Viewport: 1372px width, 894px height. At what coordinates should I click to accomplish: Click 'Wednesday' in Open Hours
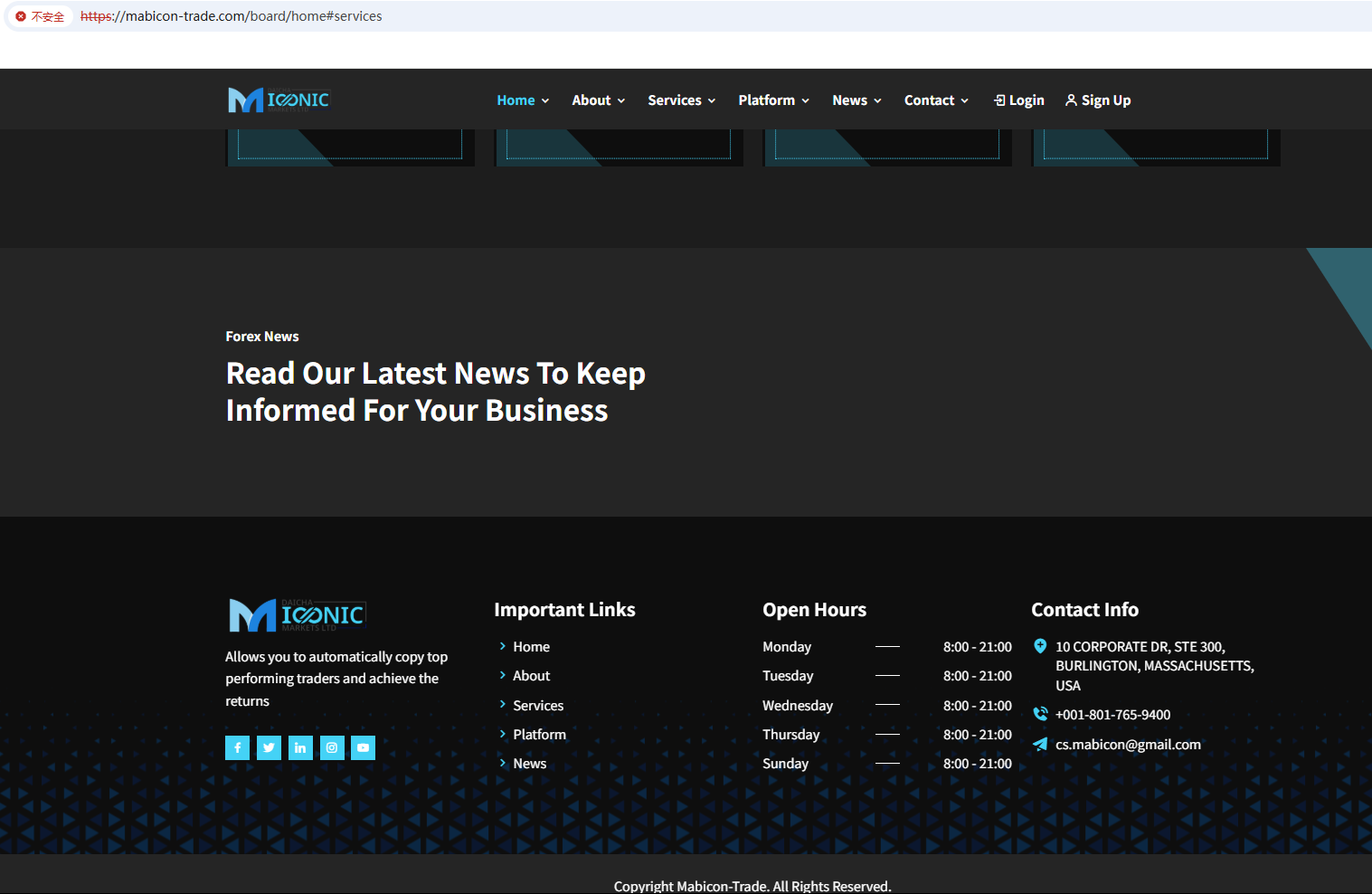coord(798,706)
